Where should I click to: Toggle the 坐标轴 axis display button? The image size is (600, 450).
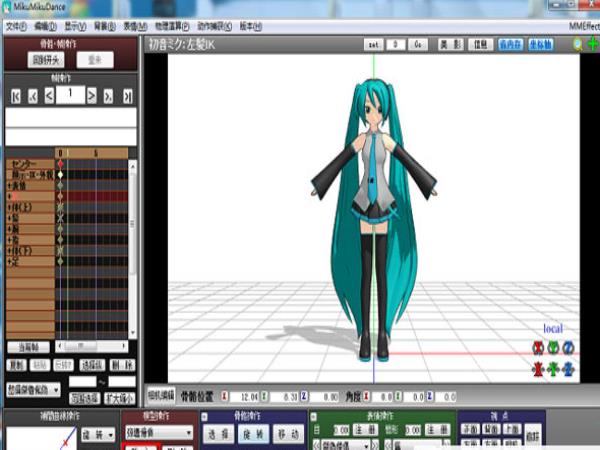coord(541,45)
